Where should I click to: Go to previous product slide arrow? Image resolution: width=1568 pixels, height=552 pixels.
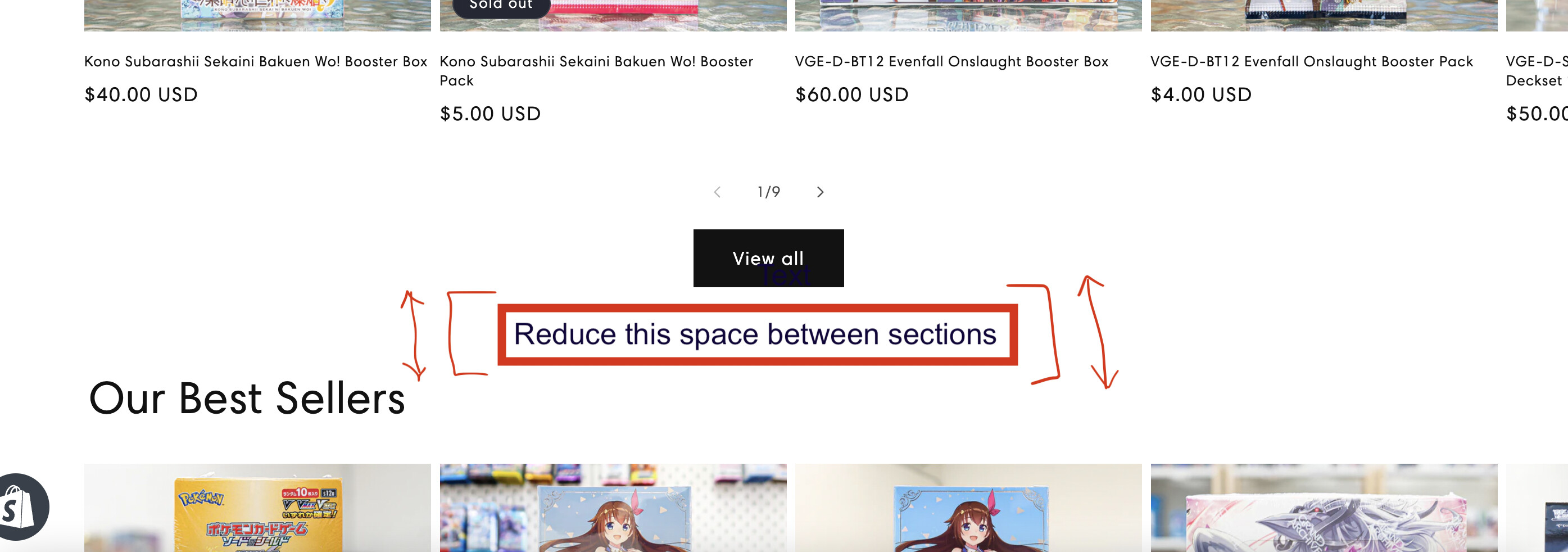click(717, 192)
